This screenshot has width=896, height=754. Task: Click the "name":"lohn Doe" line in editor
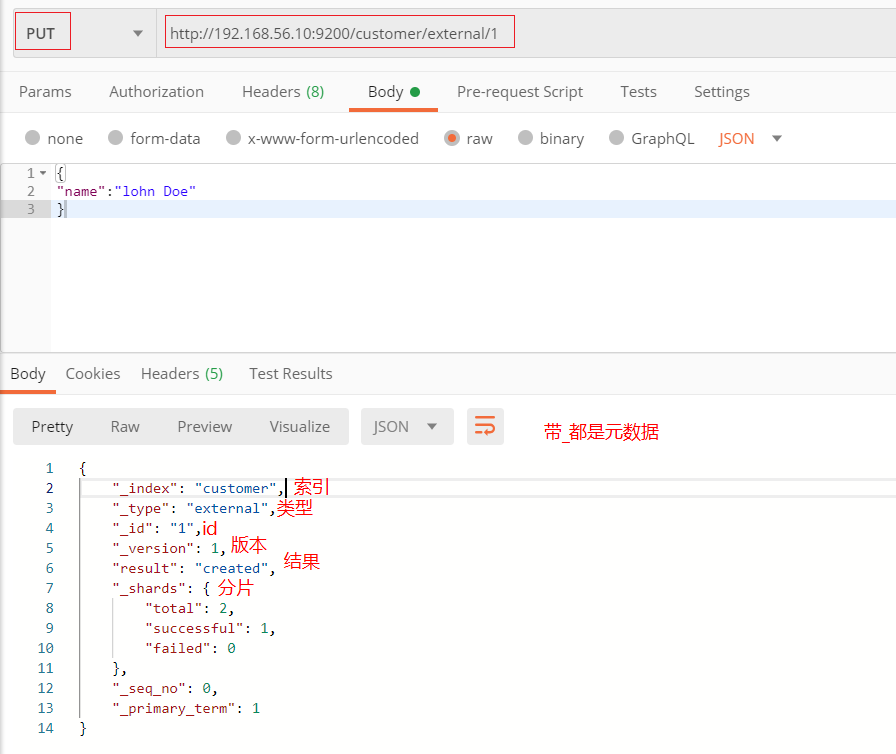click(126, 191)
